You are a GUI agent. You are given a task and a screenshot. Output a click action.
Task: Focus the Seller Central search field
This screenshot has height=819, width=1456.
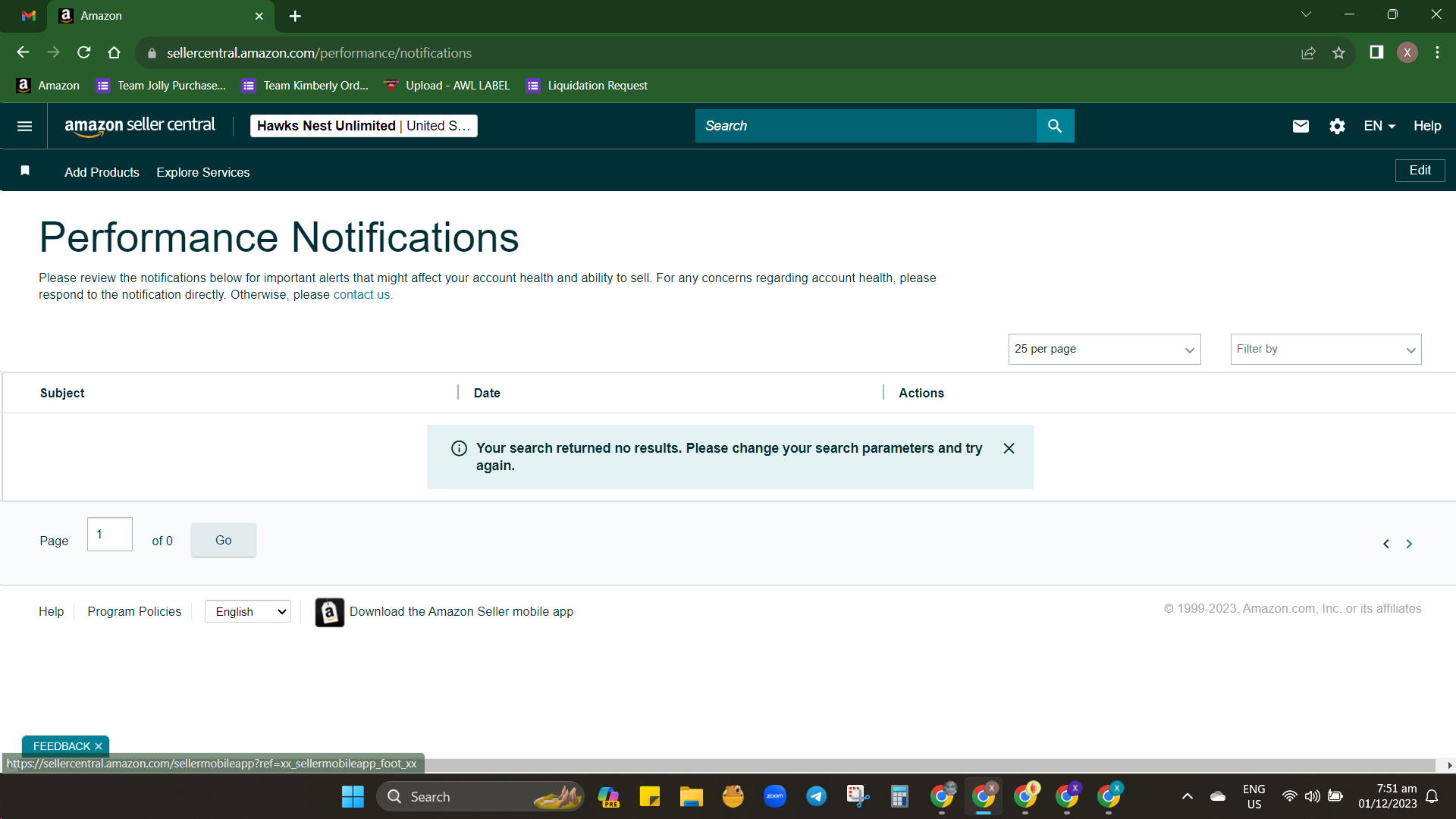tap(866, 126)
